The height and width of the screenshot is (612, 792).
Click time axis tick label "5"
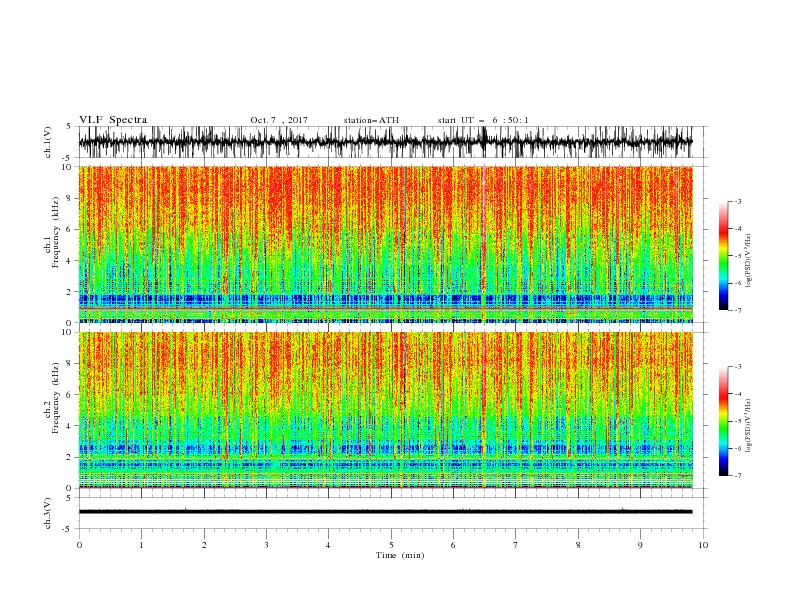(x=391, y=545)
